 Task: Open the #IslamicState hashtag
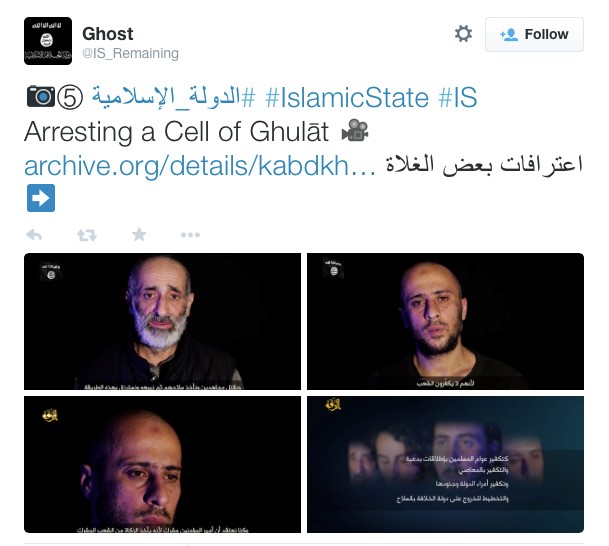click(x=347, y=97)
